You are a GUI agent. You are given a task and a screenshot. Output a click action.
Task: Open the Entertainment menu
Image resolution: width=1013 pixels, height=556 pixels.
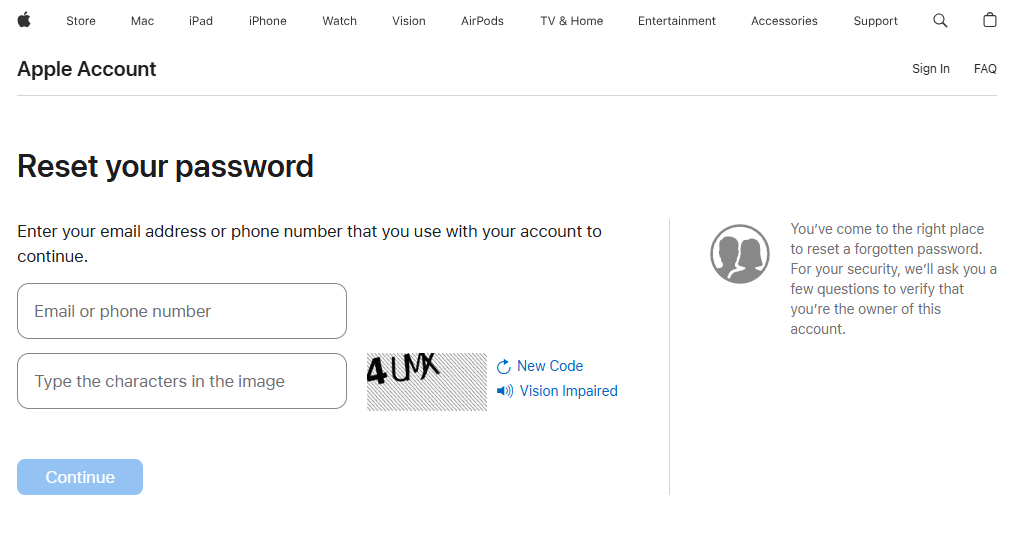pos(676,21)
